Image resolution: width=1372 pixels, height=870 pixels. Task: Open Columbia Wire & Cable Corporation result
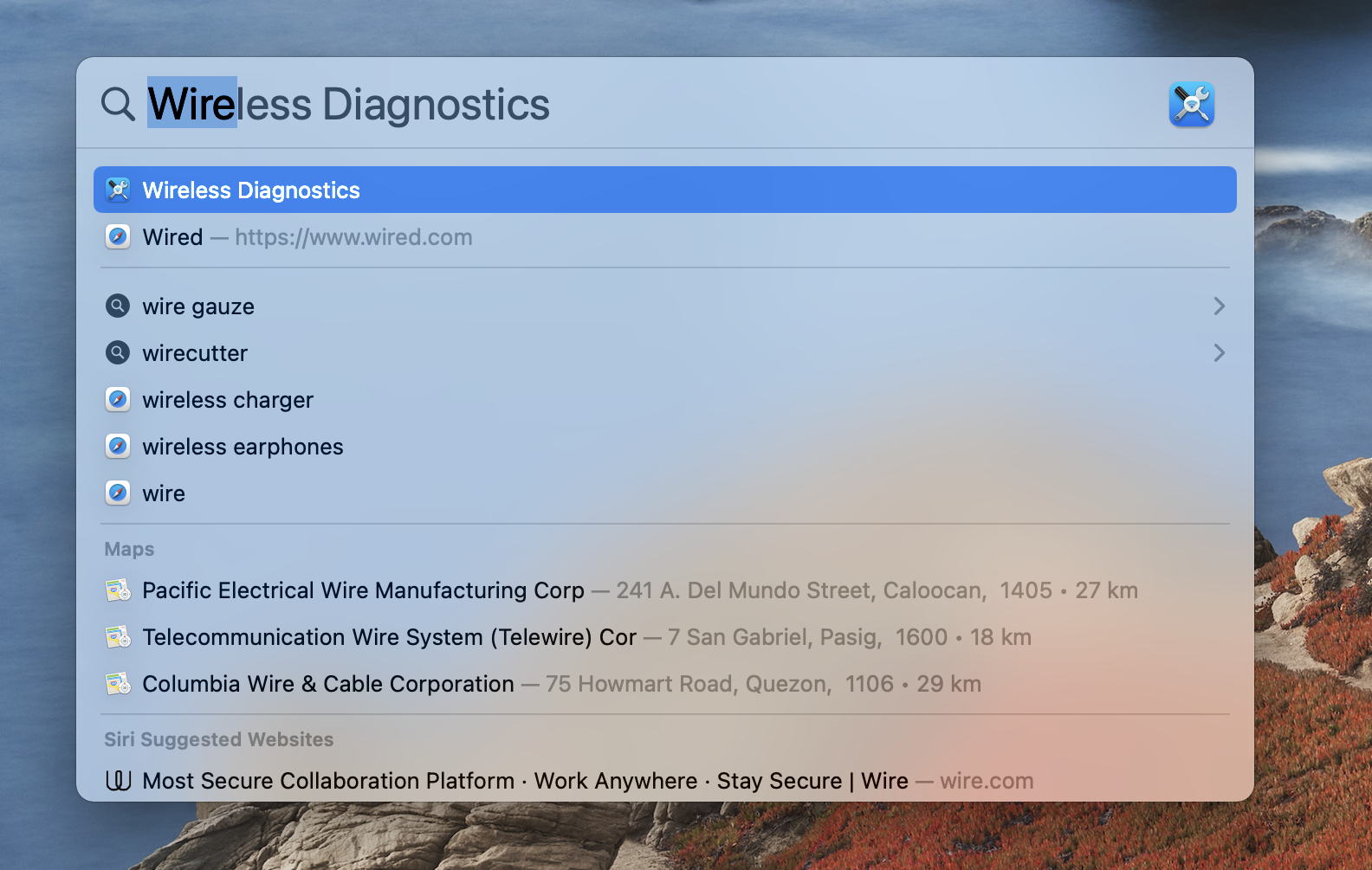[x=665, y=684]
